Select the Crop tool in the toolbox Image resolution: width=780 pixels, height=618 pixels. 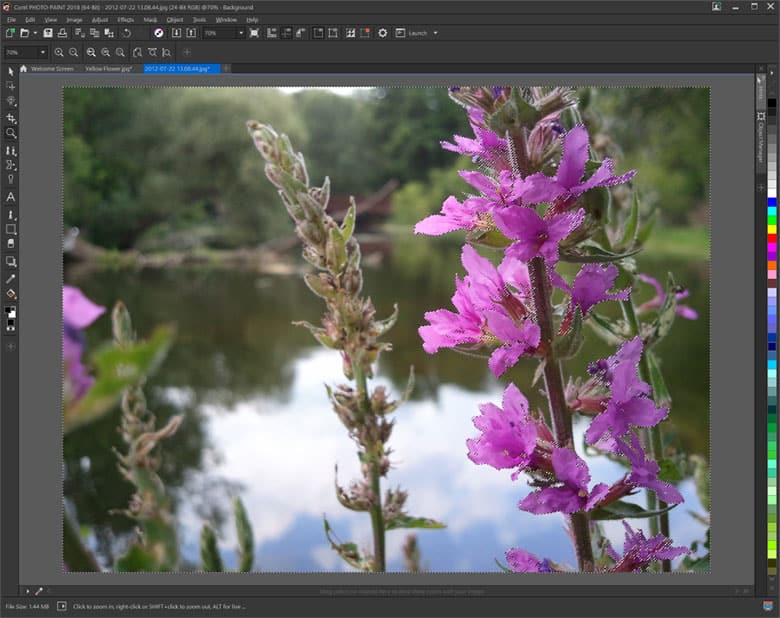11,117
